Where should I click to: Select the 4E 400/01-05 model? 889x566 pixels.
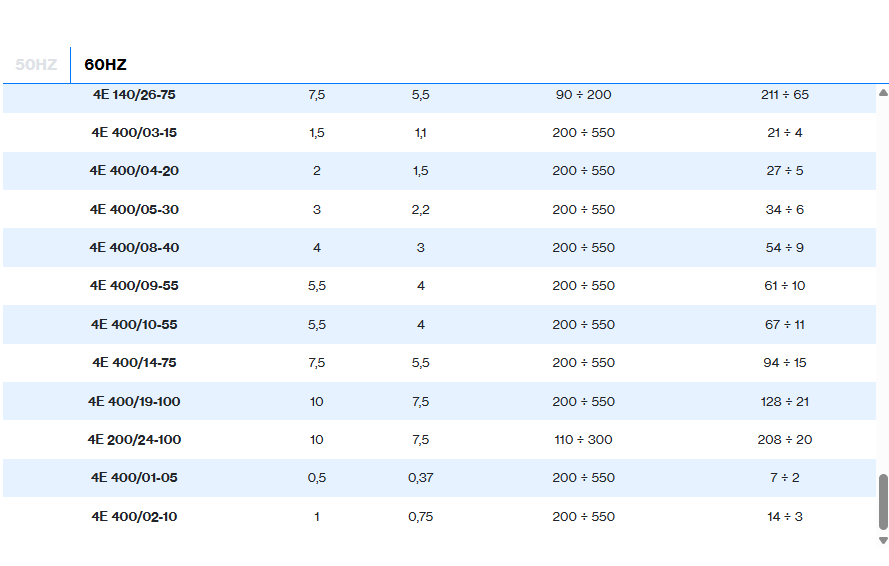coord(134,478)
